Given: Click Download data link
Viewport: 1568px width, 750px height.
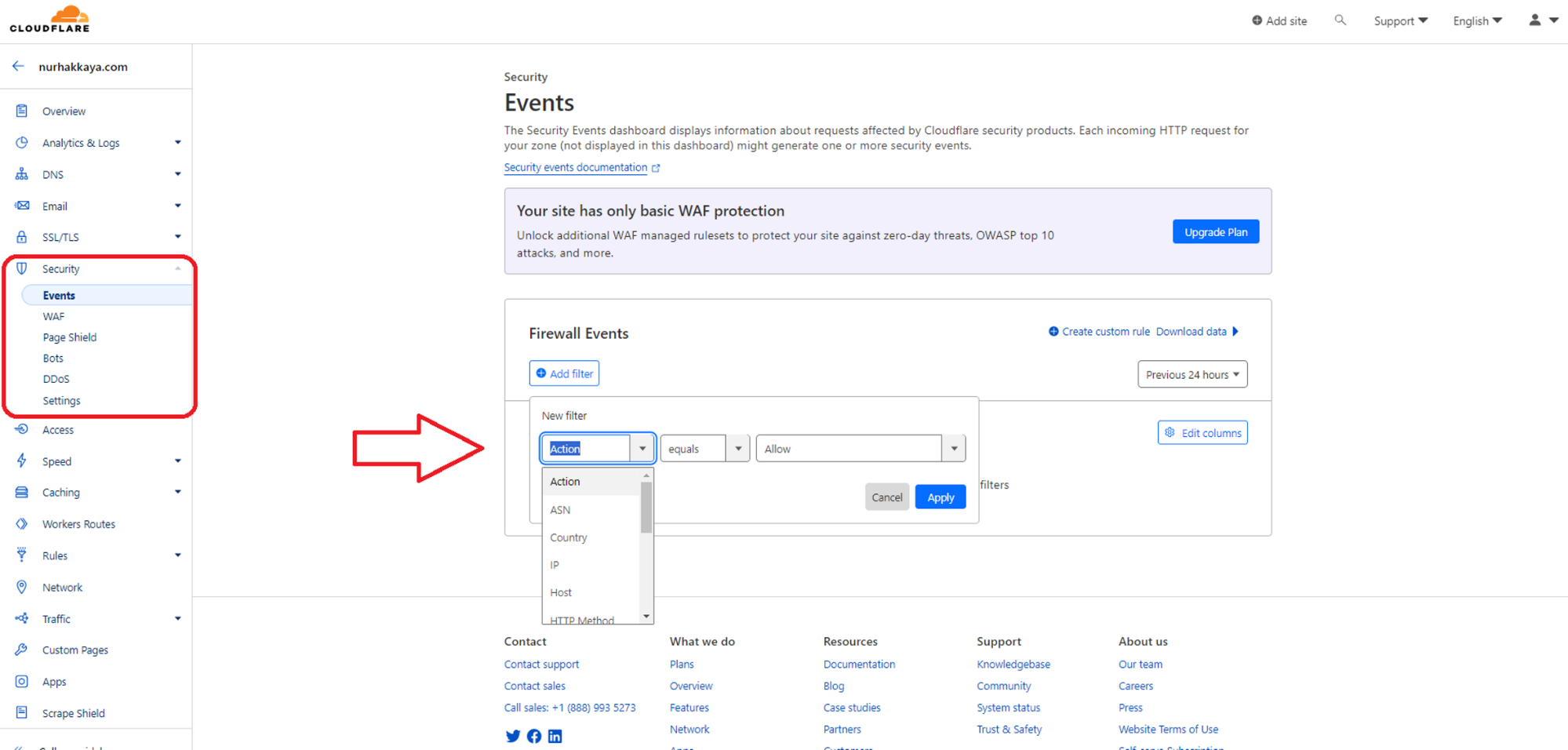Looking at the screenshot, I should [1197, 332].
